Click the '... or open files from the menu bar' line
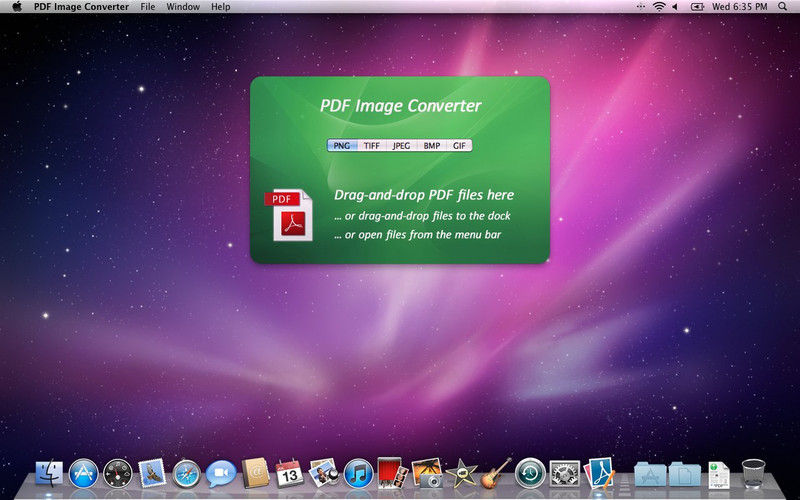This screenshot has width=800, height=500. 417,235
